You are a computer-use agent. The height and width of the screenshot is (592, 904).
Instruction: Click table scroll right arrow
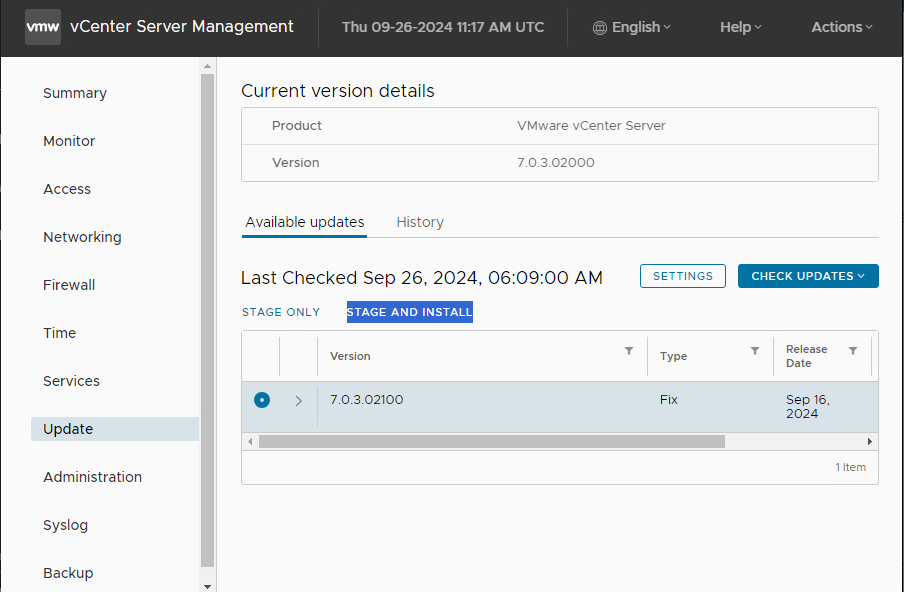(870, 442)
